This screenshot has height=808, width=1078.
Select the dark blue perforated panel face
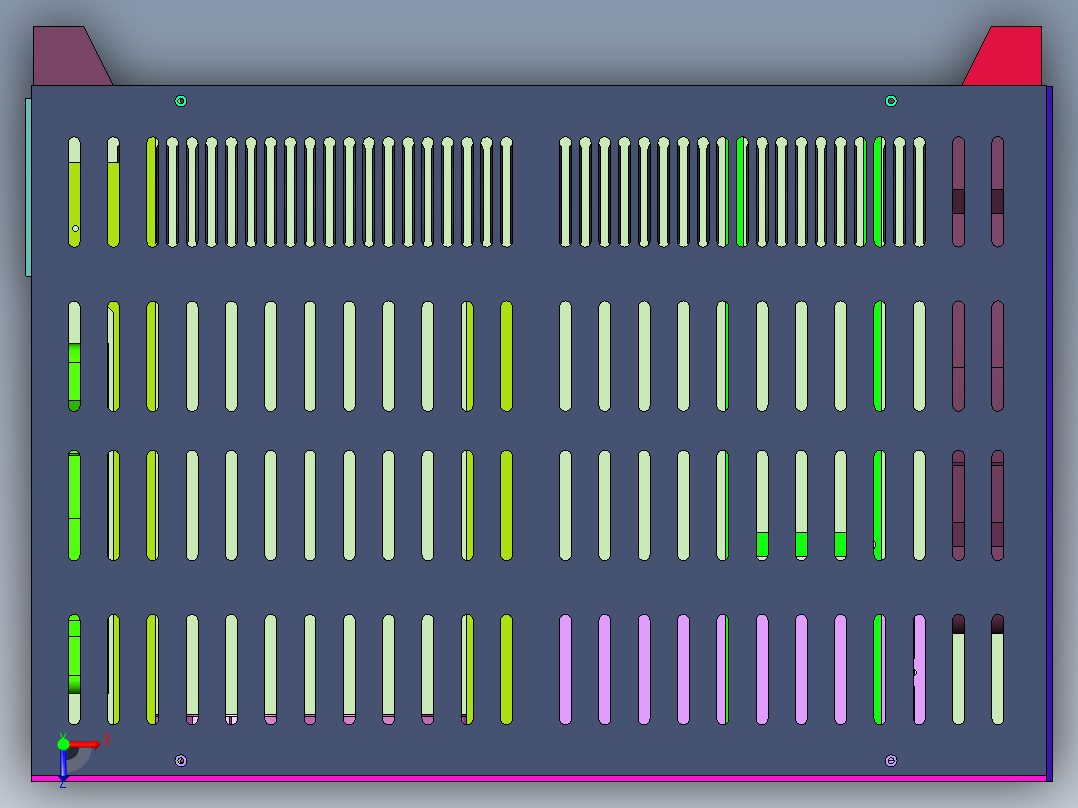point(539,430)
